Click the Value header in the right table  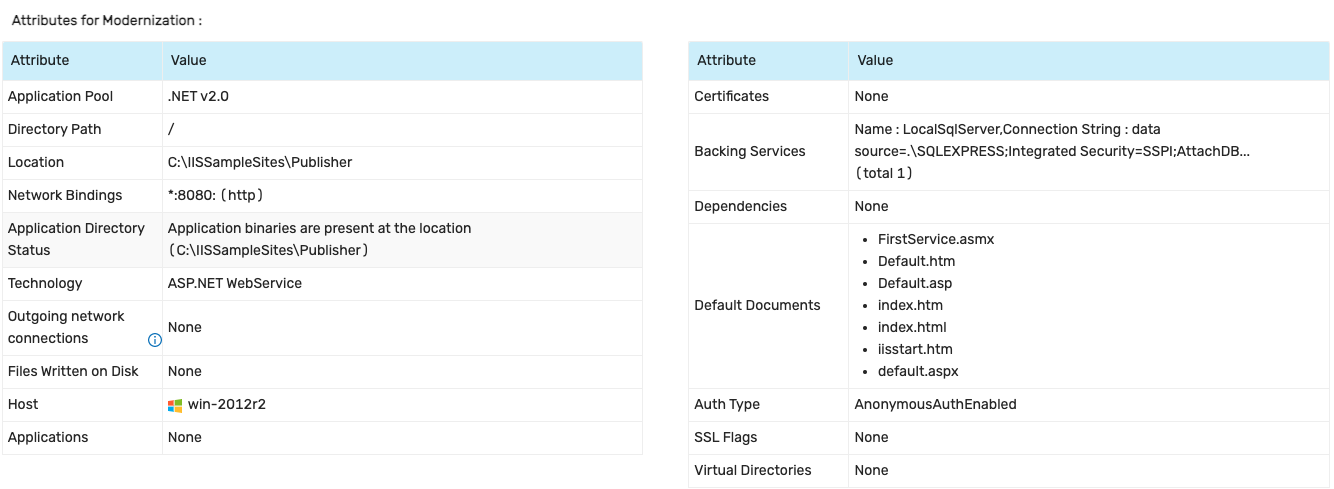(875, 61)
